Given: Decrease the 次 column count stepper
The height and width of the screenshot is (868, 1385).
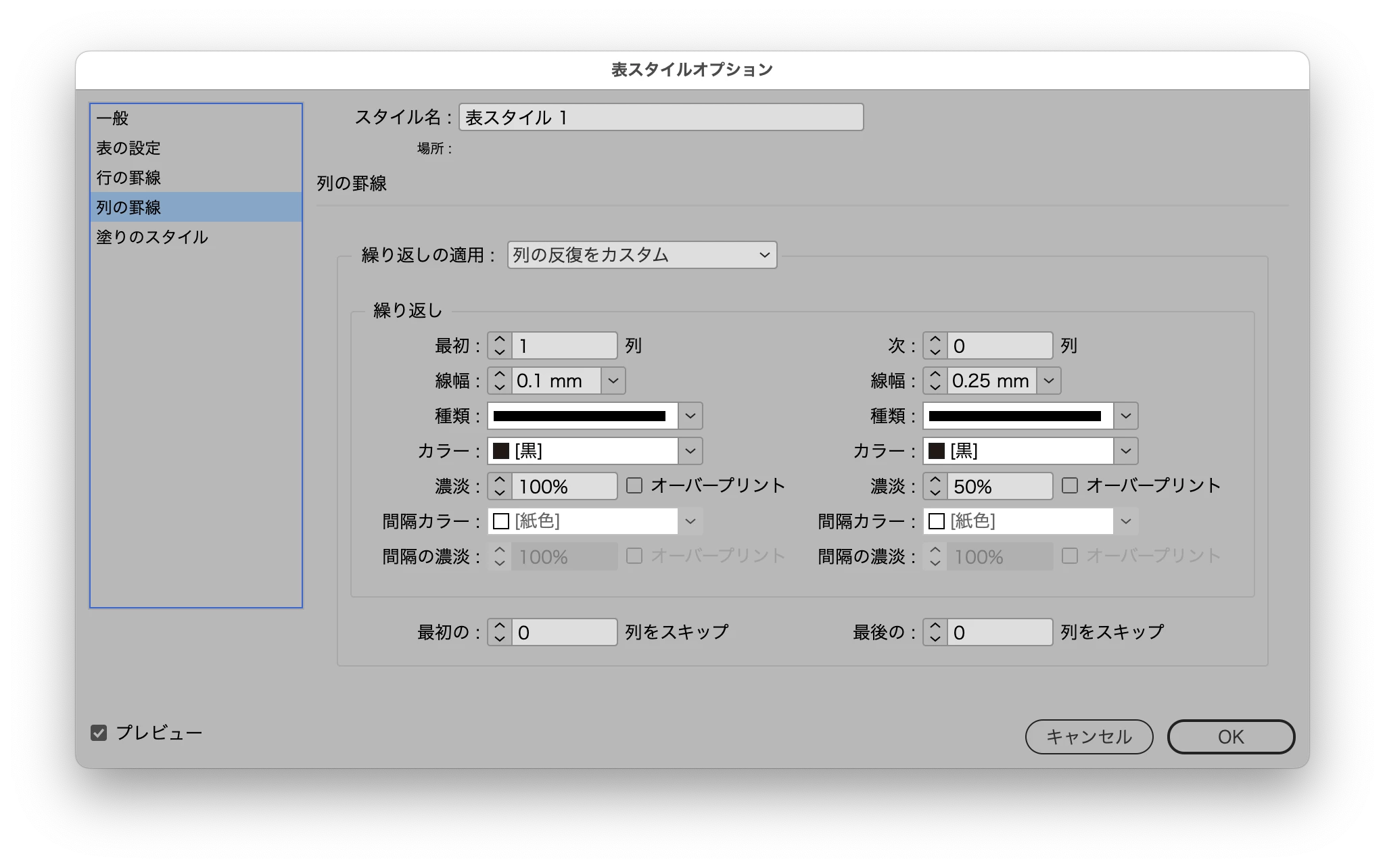Looking at the screenshot, I should click(x=935, y=352).
